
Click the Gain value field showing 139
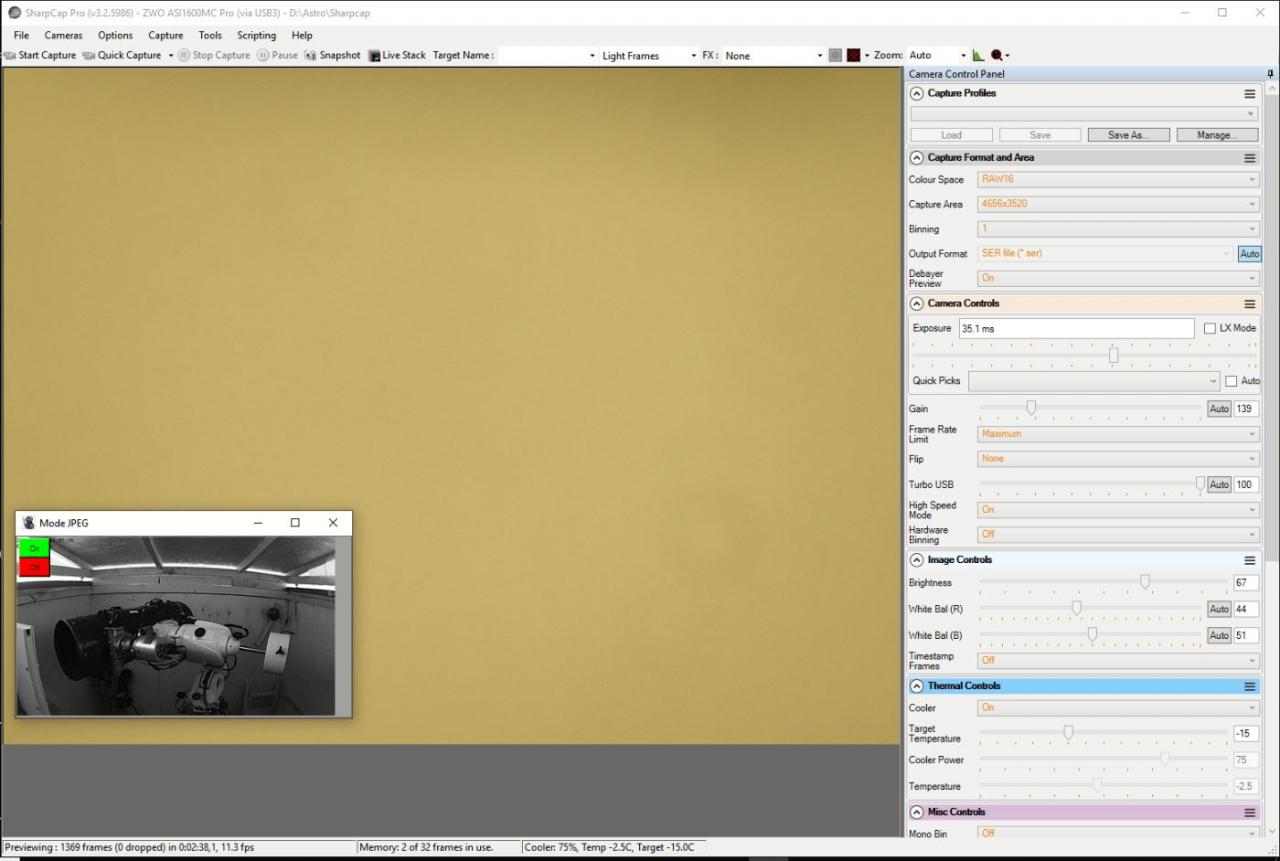click(1246, 409)
